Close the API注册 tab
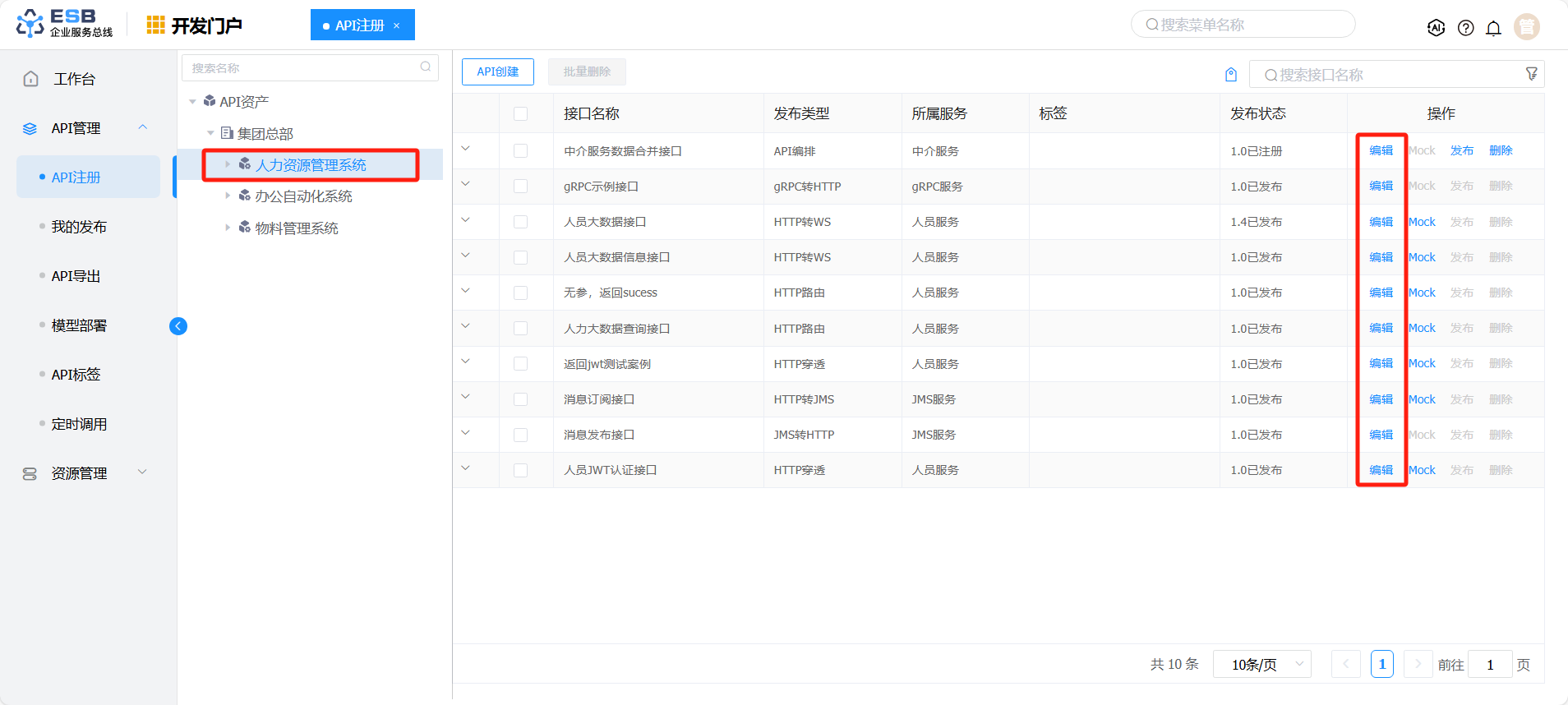Image resolution: width=1568 pixels, height=705 pixels. [396, 25]
